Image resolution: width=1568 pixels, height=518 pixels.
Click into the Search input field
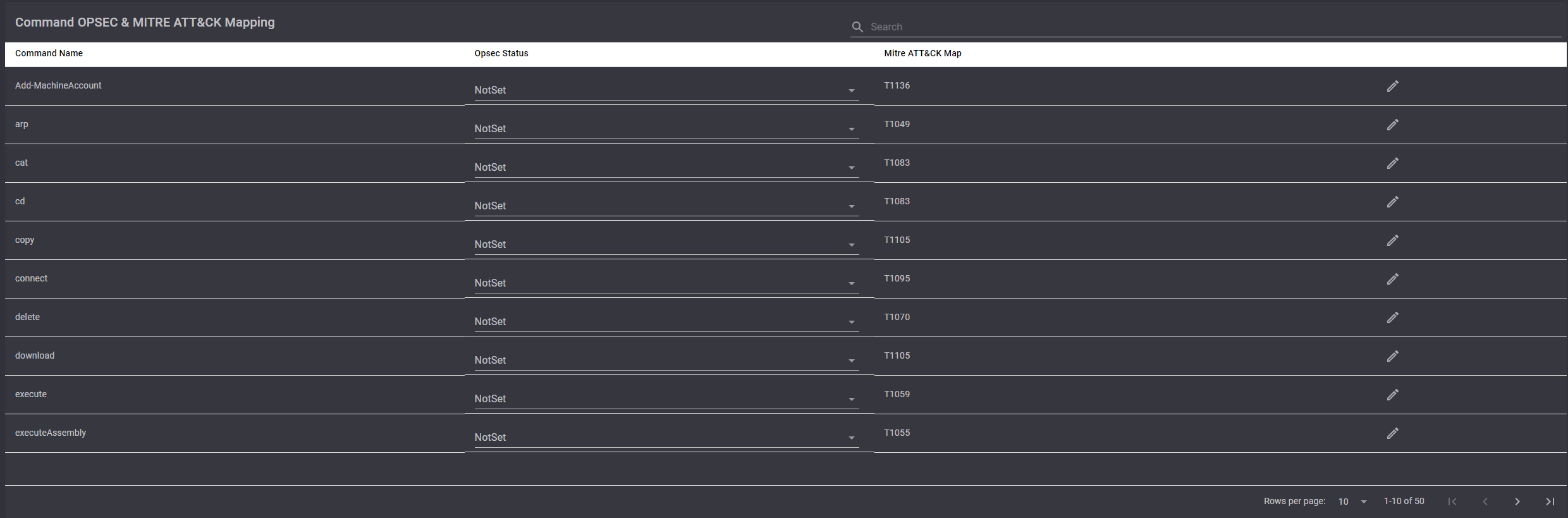pyautogui.click(x=1201, y=27)
